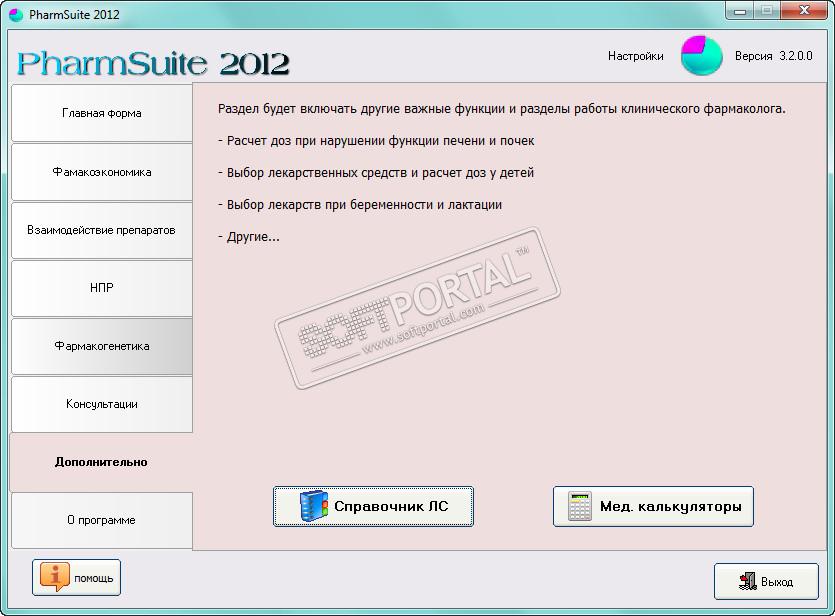Image resolution: width=835 pixels, height=616 pixels.
Task: Show the О программе tab
Action: point(102,520)
